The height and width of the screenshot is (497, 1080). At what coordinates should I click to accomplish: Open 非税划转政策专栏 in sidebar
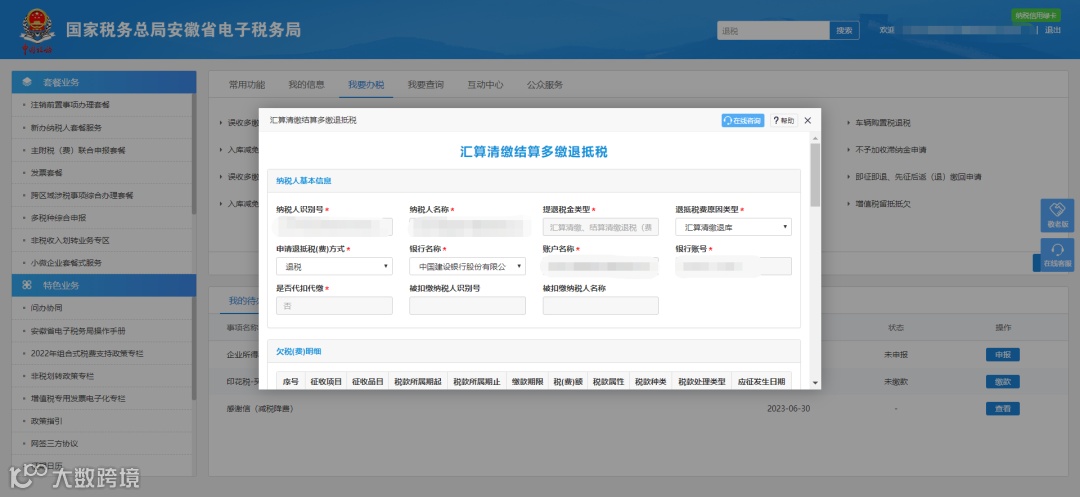[62, 376]
